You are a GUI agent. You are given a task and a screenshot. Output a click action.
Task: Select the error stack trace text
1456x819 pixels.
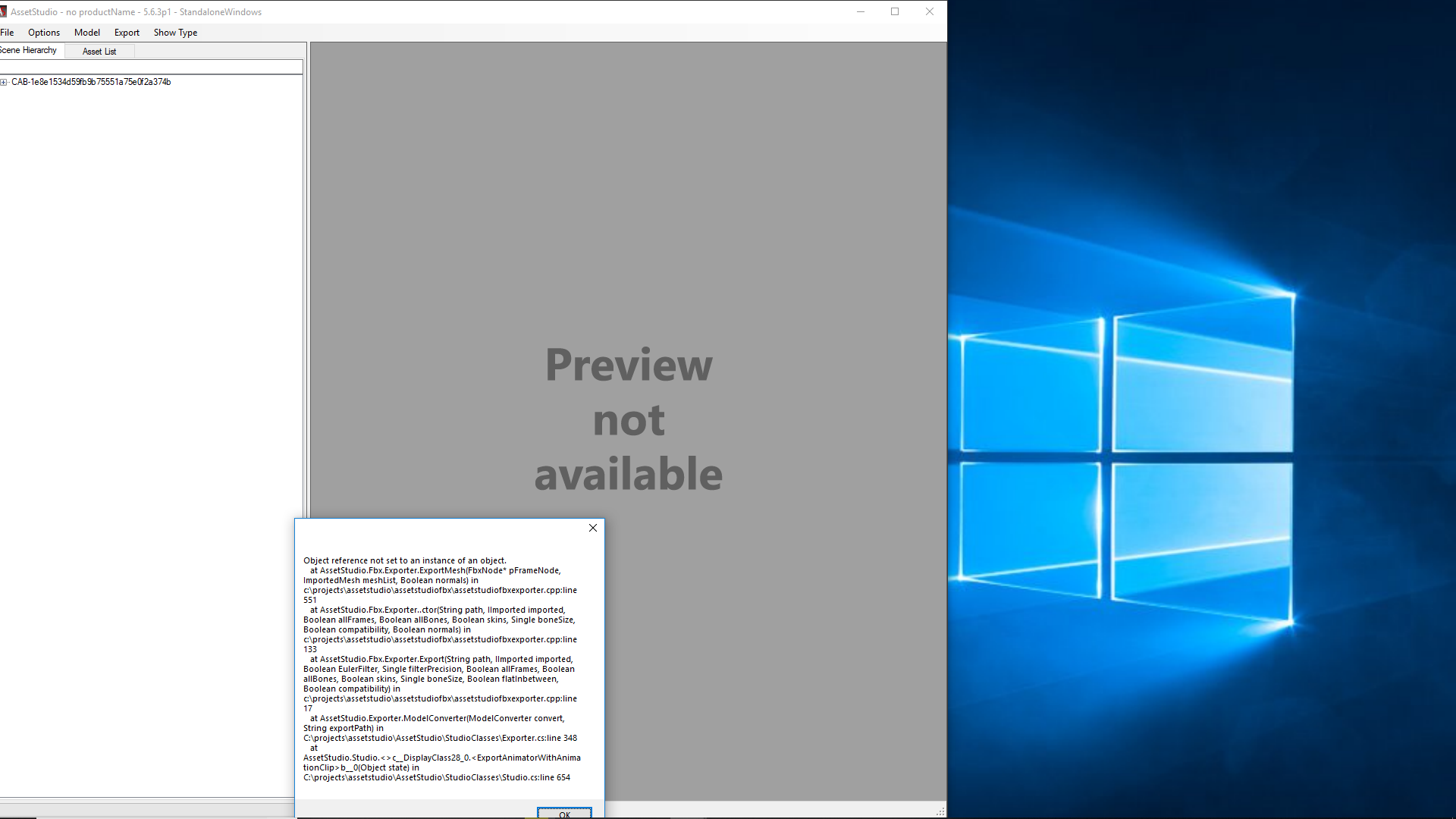[440, 667]
